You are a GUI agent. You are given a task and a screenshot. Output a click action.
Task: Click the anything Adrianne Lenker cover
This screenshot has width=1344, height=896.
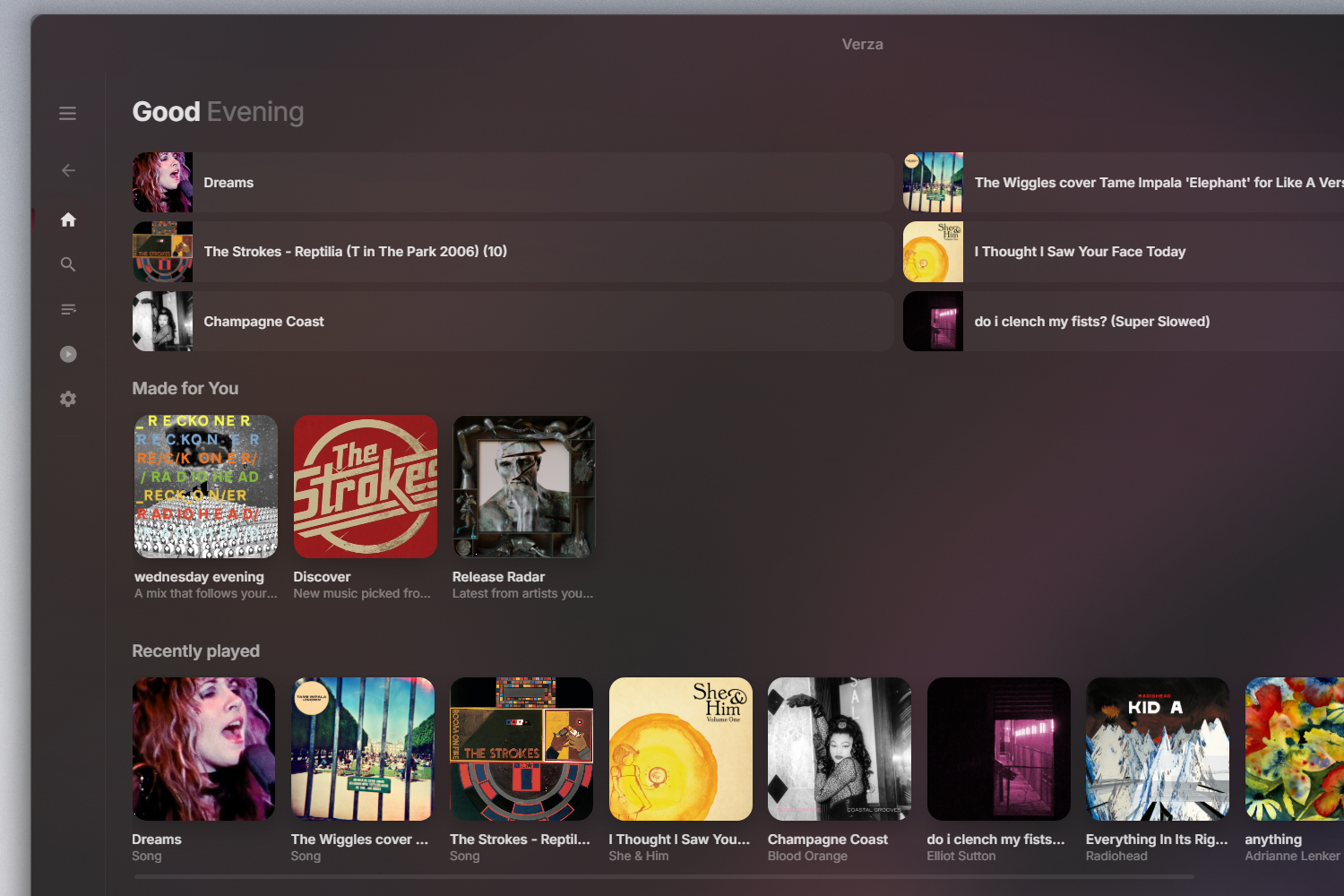1295,749
